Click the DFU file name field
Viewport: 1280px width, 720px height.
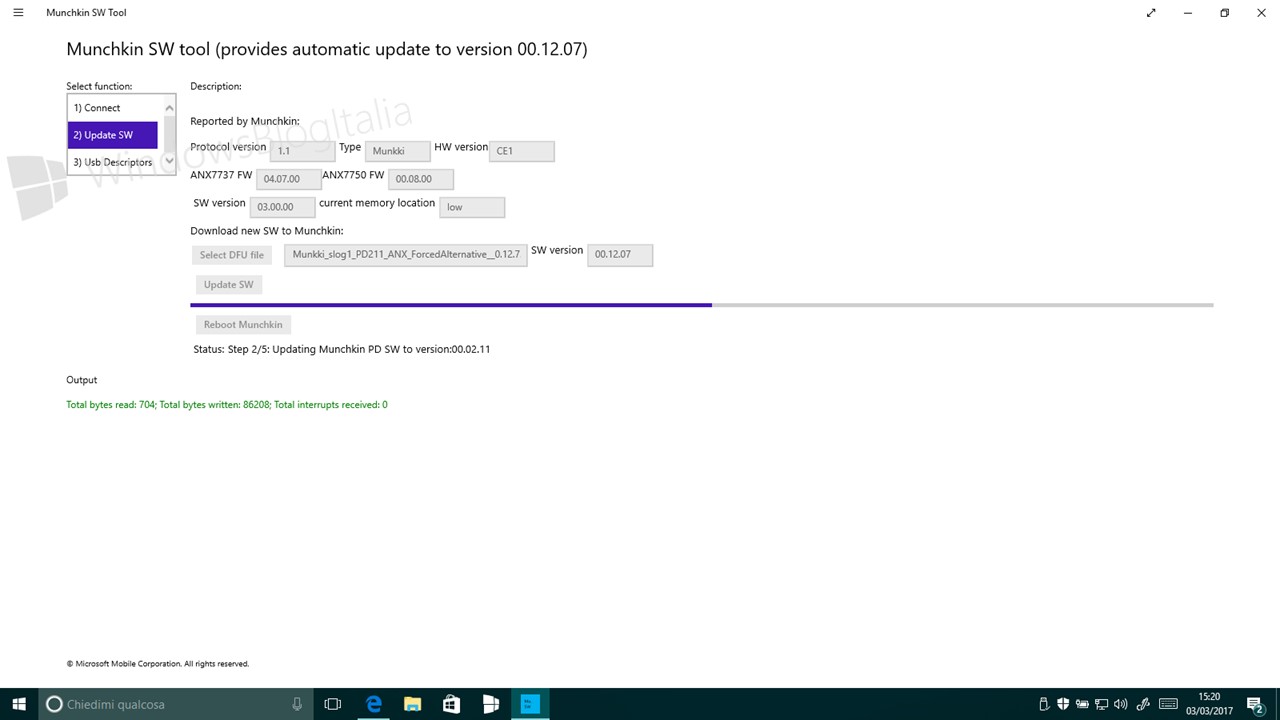coord(406,255)
